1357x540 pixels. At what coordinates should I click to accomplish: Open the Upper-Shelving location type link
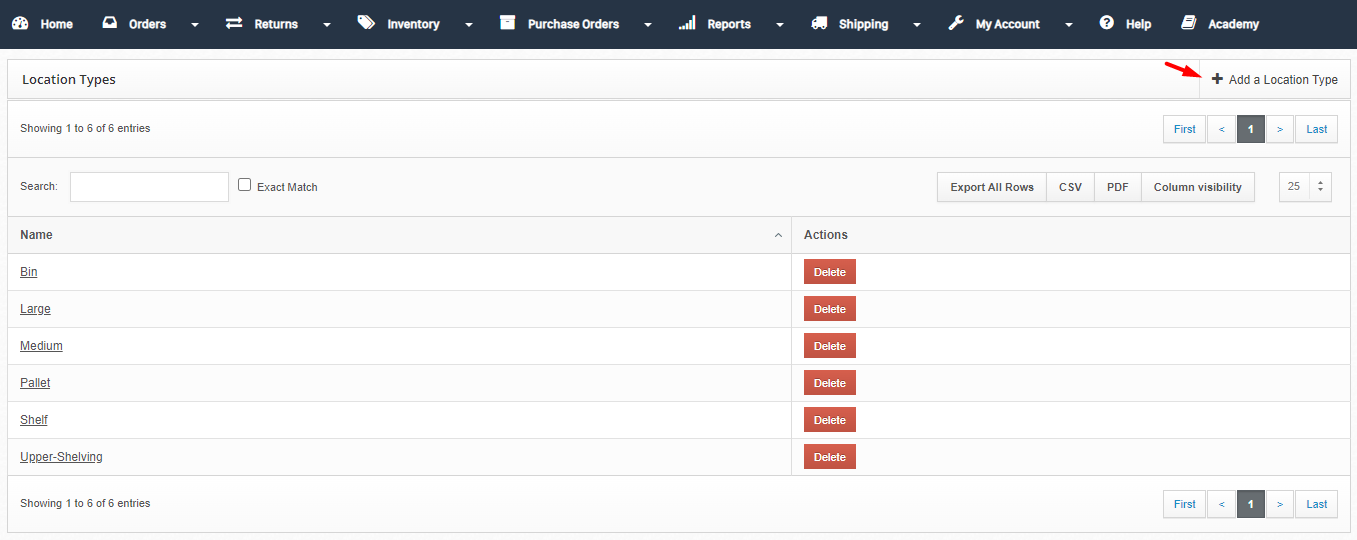click(61, 457)
